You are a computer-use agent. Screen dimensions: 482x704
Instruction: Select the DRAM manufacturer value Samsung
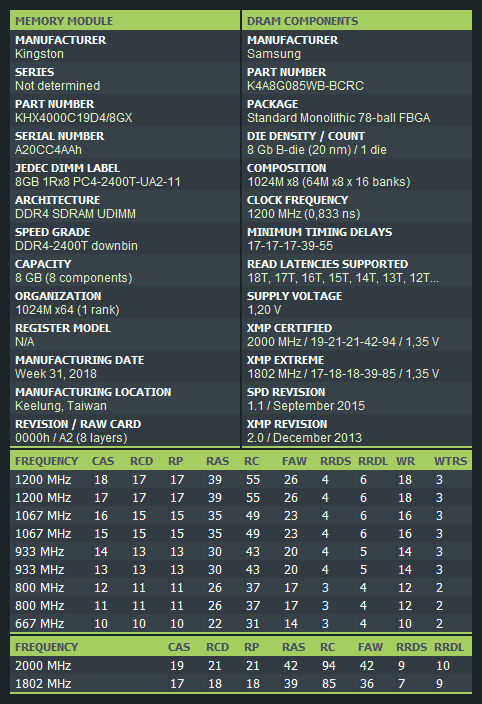[x=274, y=54]
